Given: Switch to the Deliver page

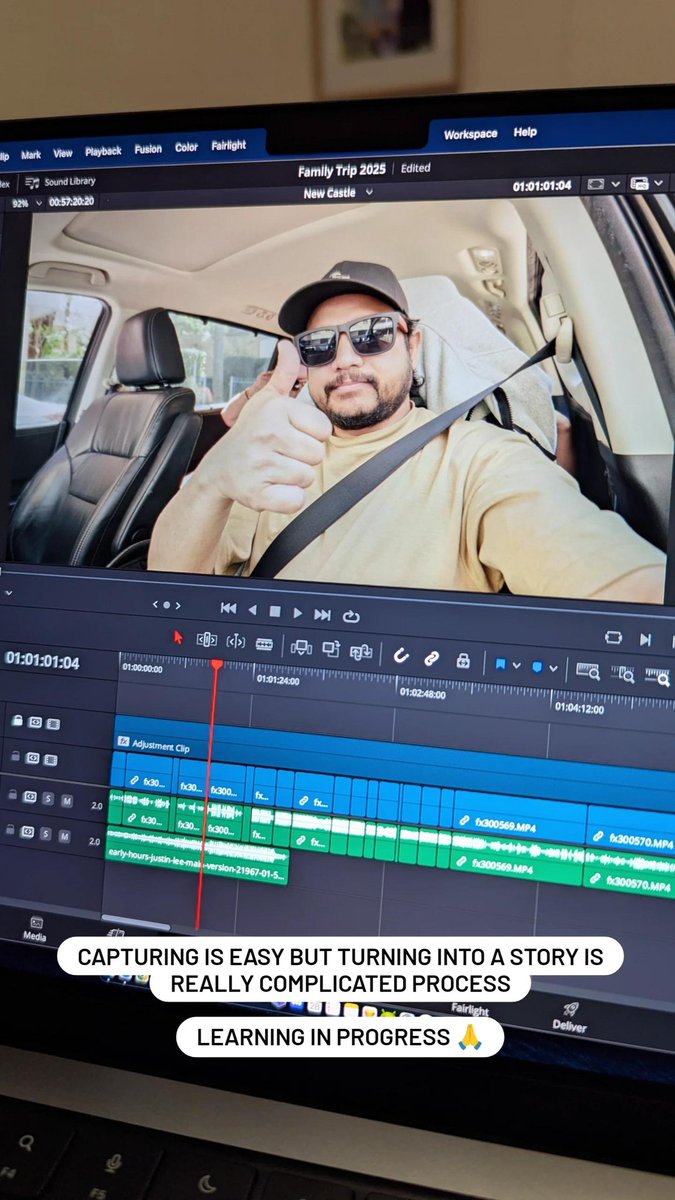Looking at the screenshot, I should click(x=569, y=1016).
